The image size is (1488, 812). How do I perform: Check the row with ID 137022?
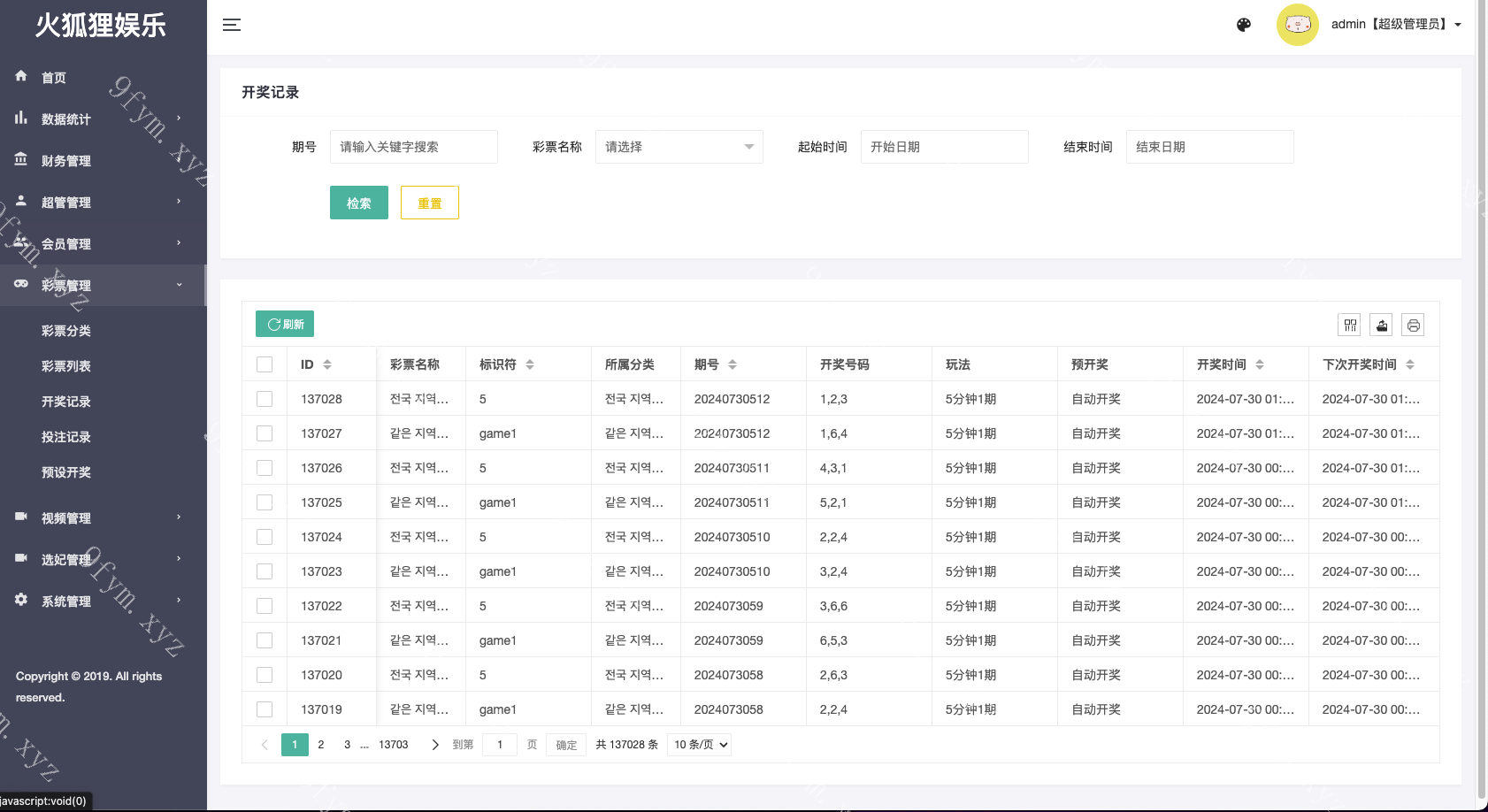click(265, 606)
